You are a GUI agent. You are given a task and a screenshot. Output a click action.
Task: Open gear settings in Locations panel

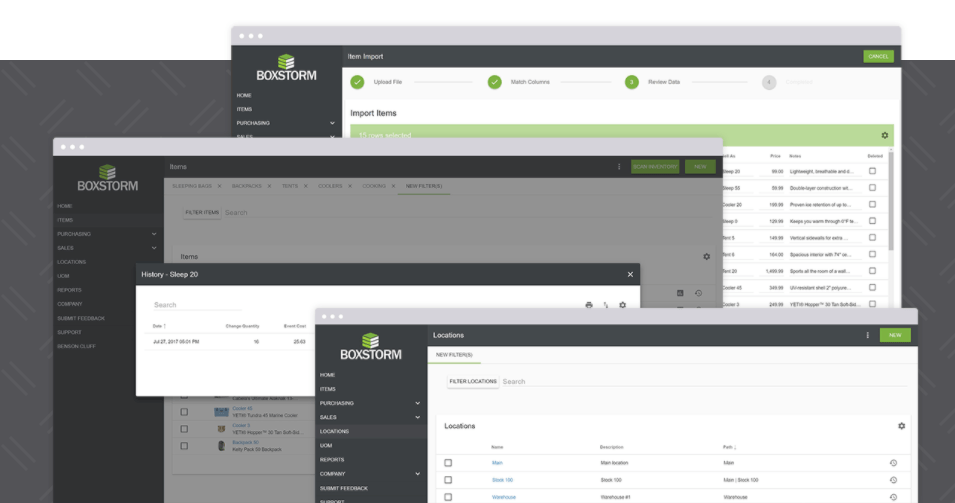[901, 426]
